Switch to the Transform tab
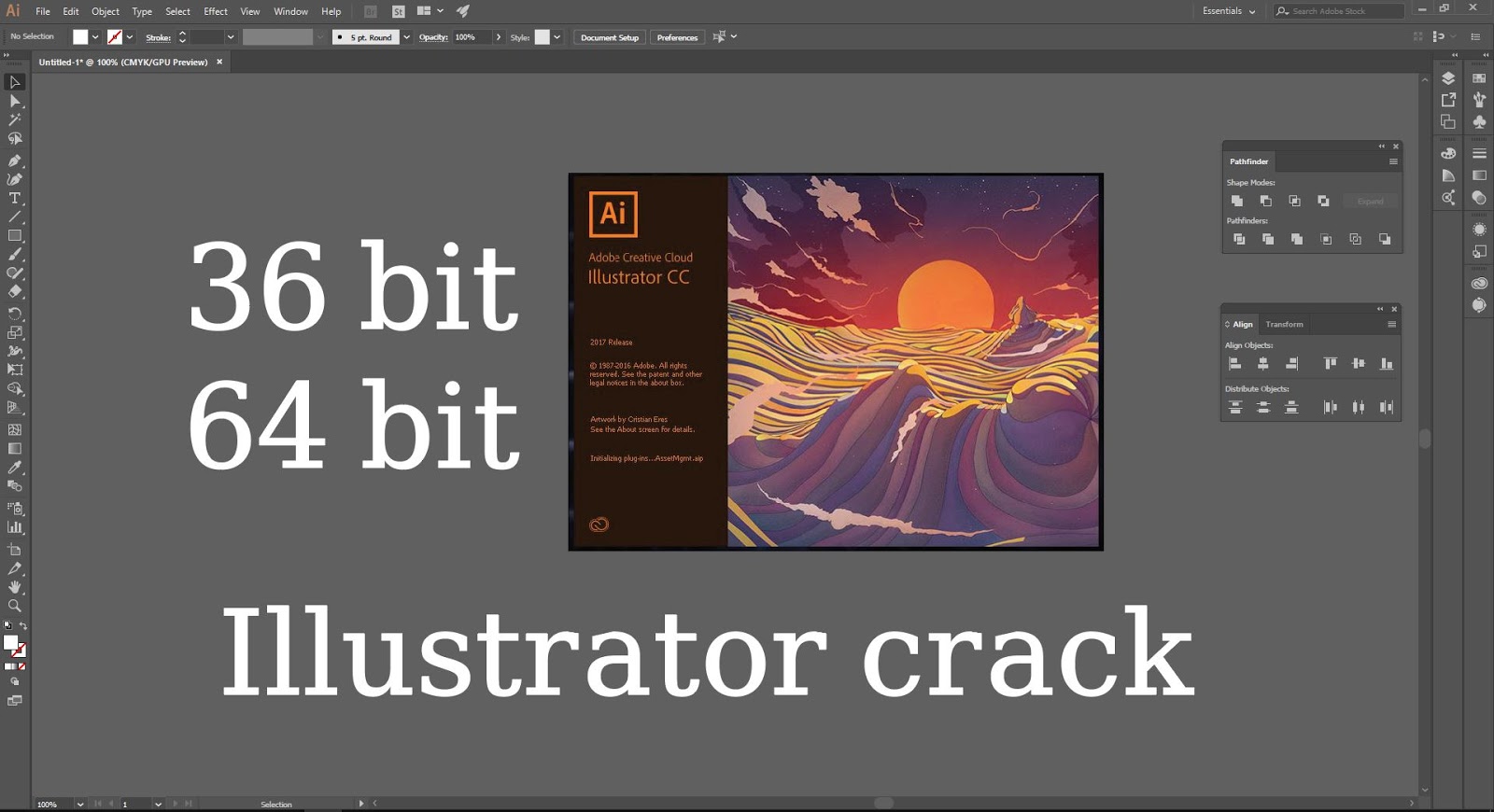The height and width of the screenshot is (812, 1494). pos(1284,324)
